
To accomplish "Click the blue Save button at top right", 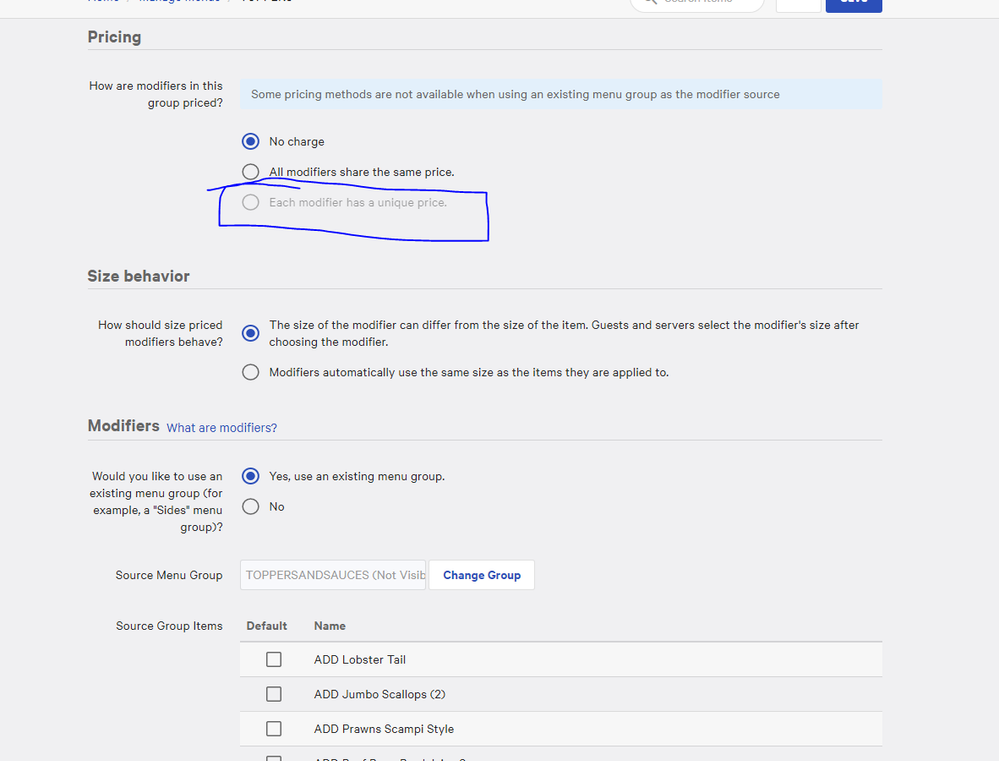I will (853, 3).
